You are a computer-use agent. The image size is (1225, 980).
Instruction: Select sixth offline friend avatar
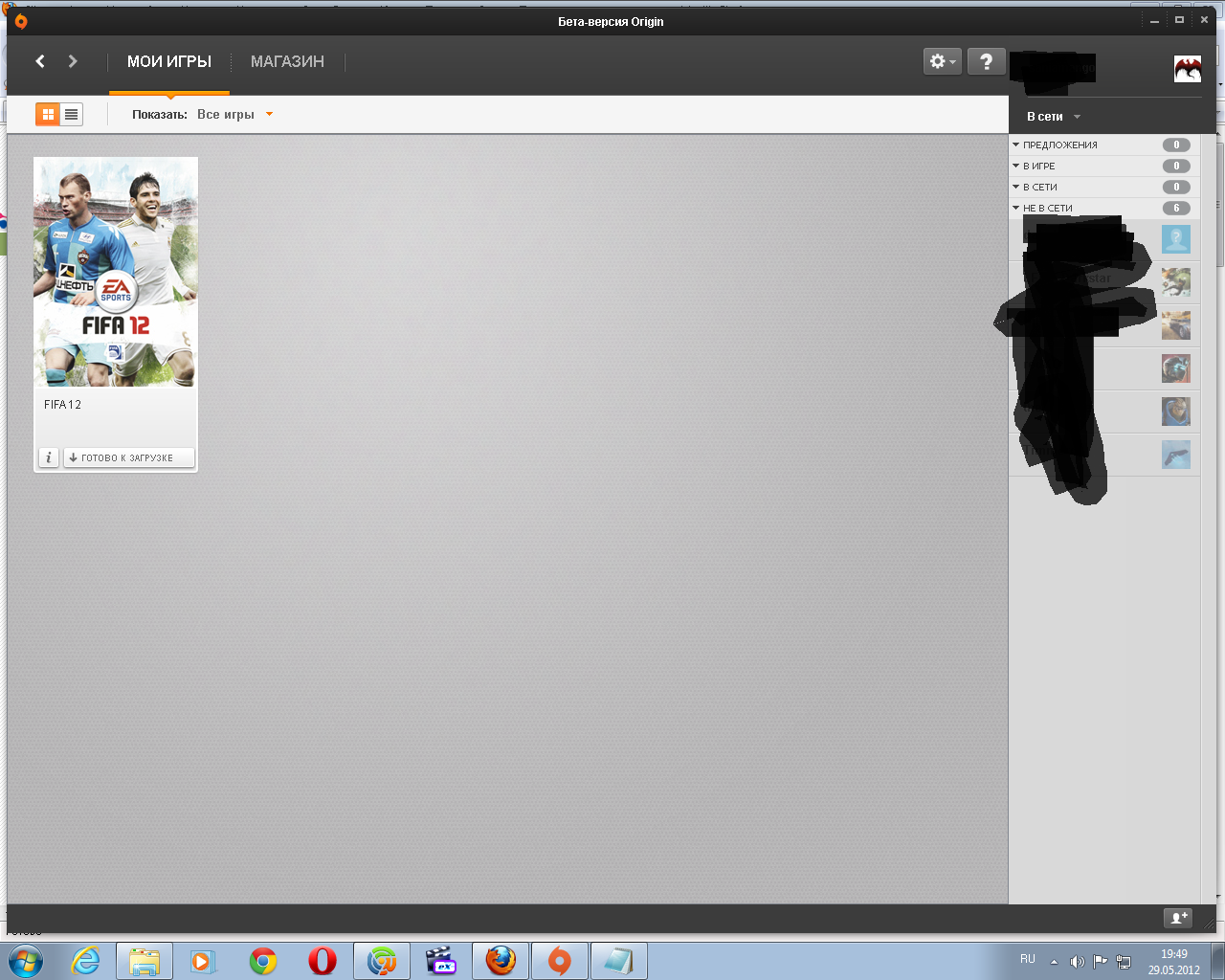pyautogui.click(x=1176, y=455)
